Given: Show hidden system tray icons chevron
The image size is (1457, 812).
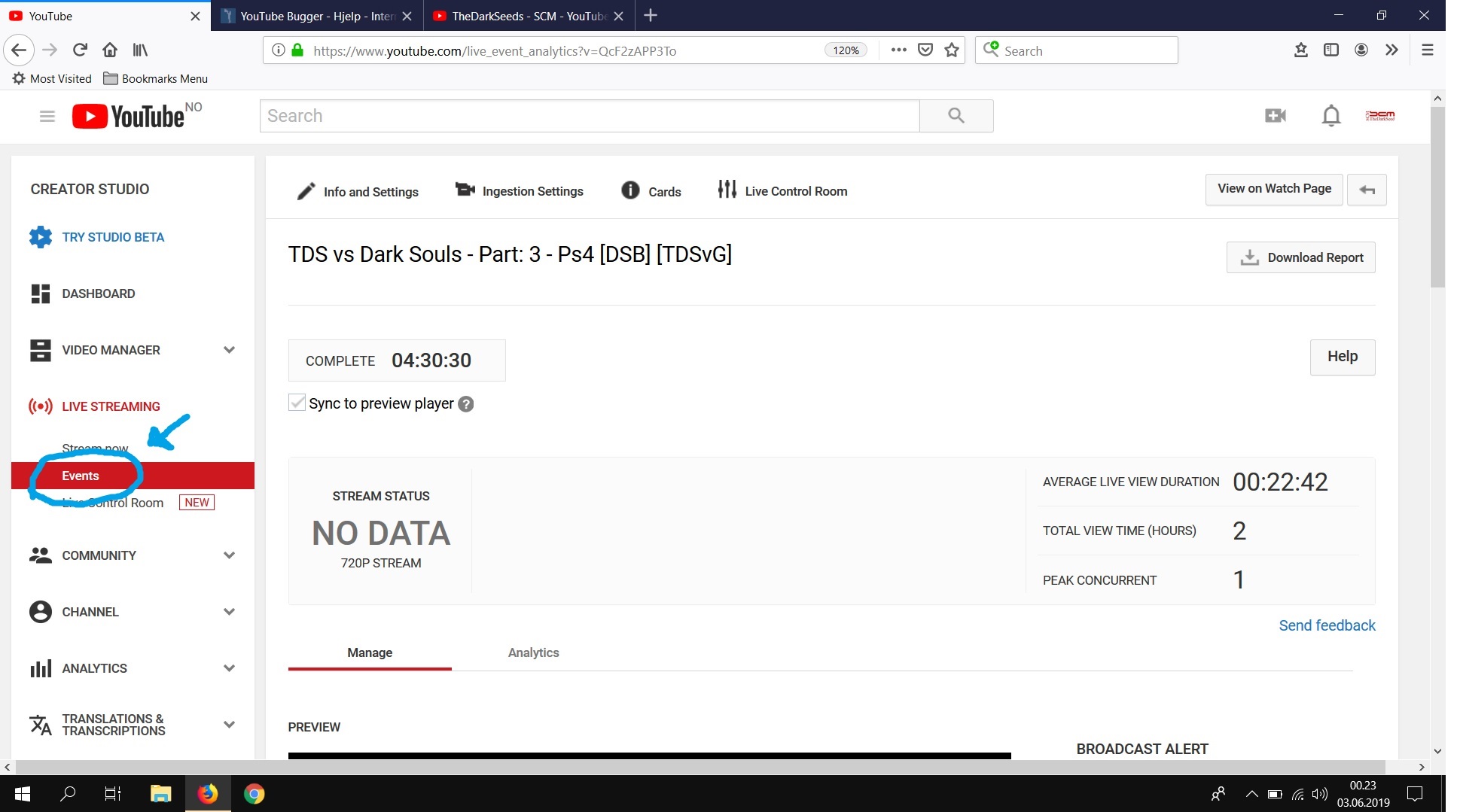Looking at the screenshot, I should [x=1251, y=794].
